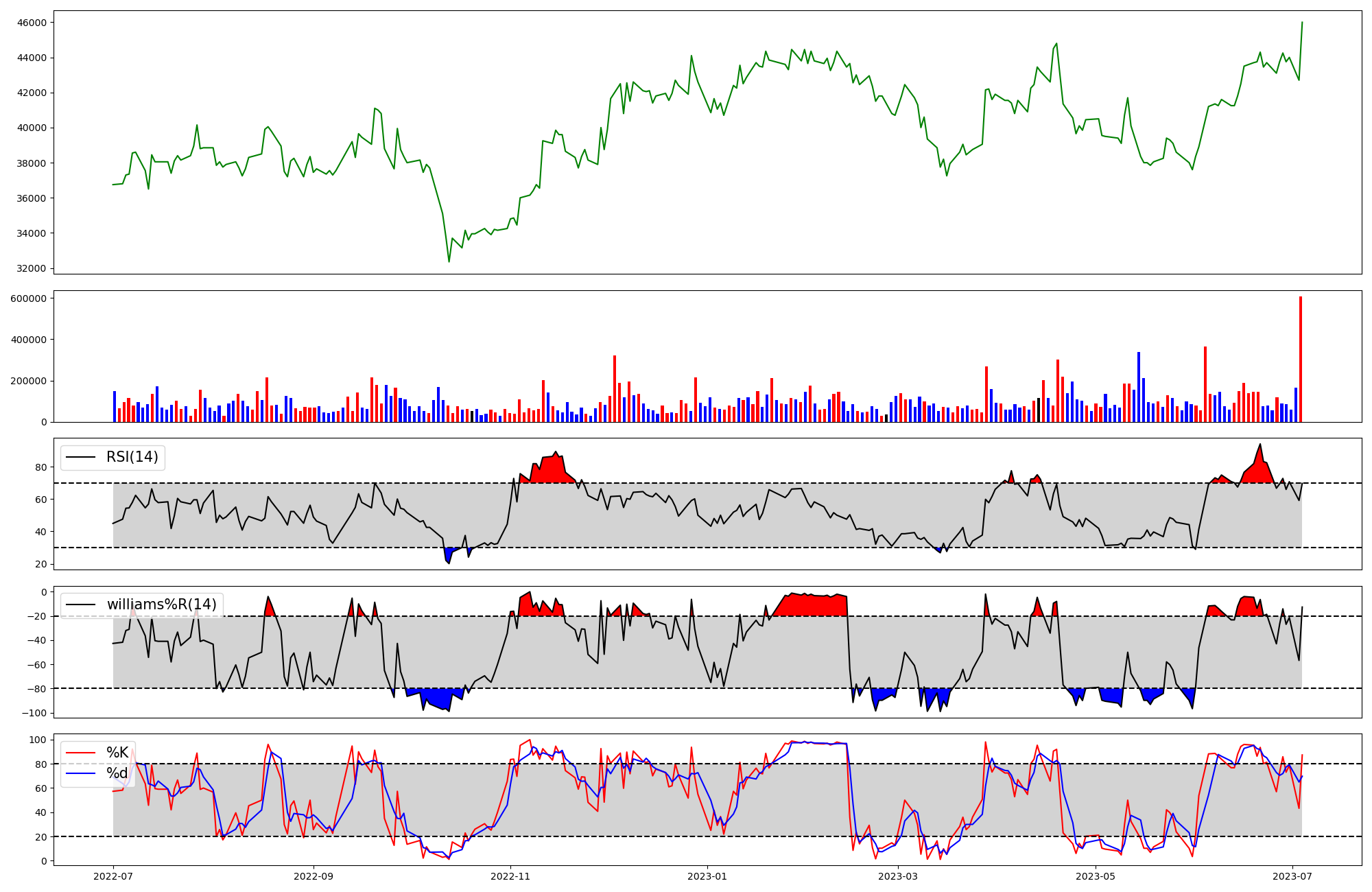
Task: Click the williams%R(14) legend label
Action: click(x=161, y=605)
